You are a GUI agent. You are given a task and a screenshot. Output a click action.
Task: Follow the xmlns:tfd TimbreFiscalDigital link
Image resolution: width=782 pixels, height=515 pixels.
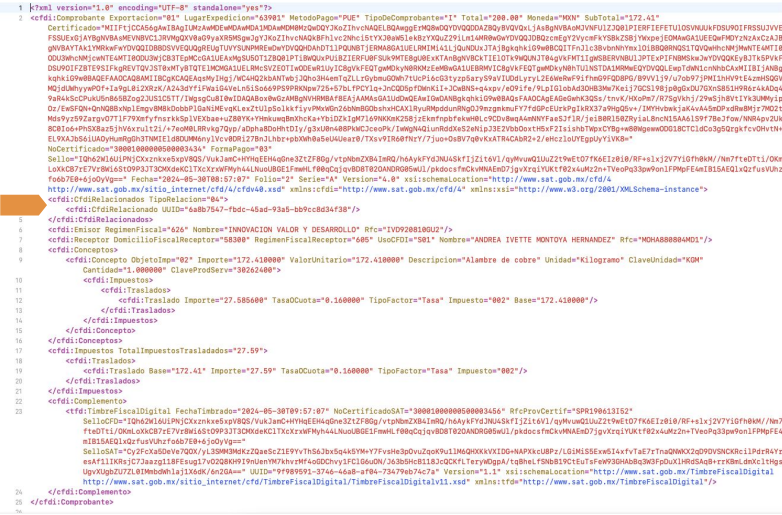(x=615, y=482)
